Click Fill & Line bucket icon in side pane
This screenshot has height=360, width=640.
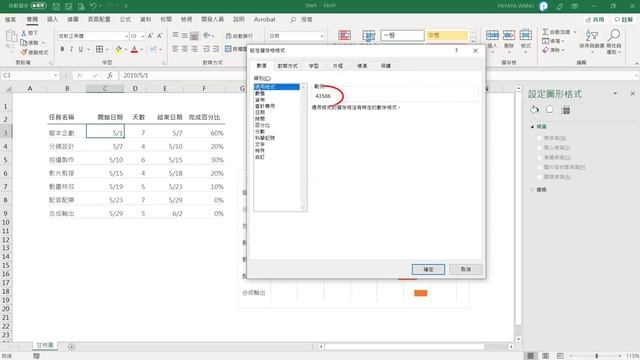534,110
